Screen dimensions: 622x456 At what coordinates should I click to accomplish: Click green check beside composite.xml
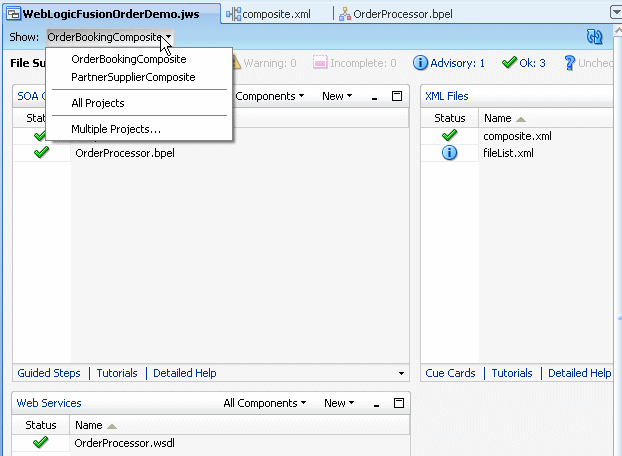[449, 135]
